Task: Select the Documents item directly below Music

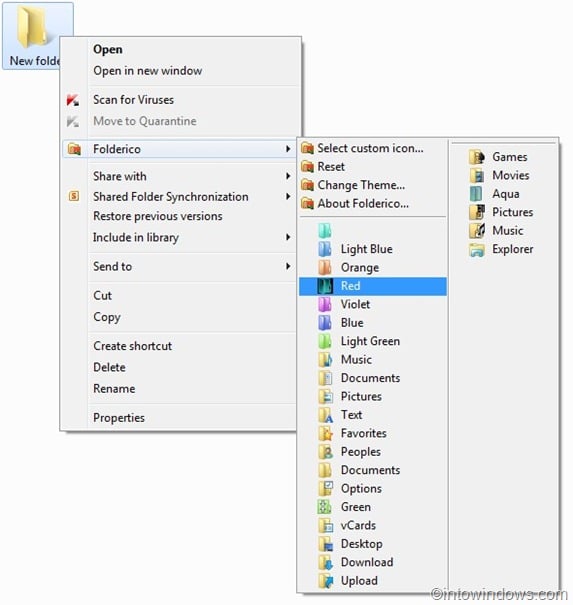Action: pos(370,378)
